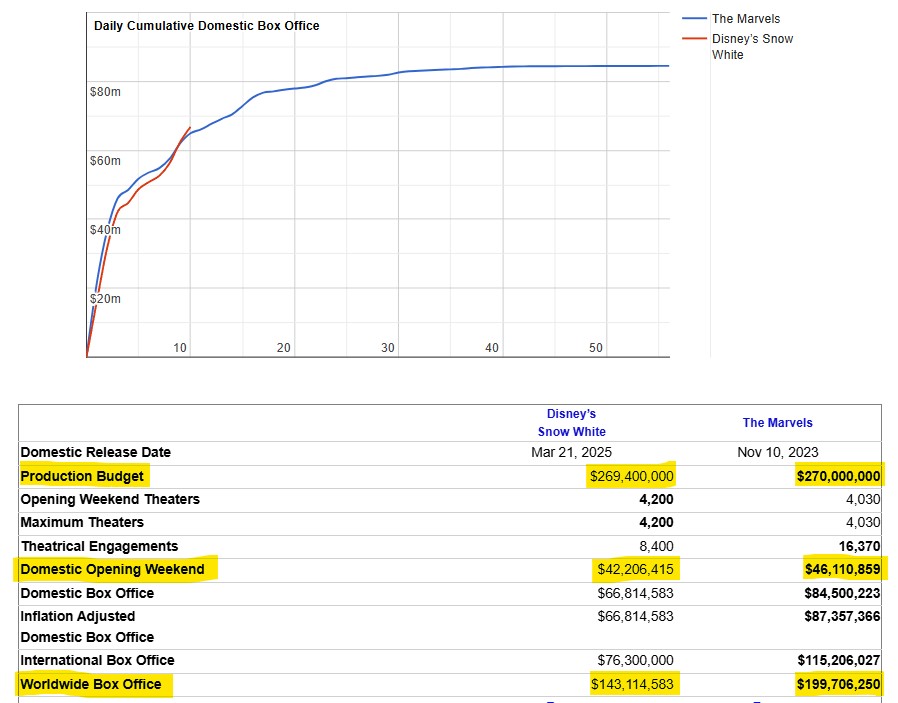898x703 pixels.
Task: Click the chart title Daily Cumulative Domestic Box Office
Action: coord(206,25)
